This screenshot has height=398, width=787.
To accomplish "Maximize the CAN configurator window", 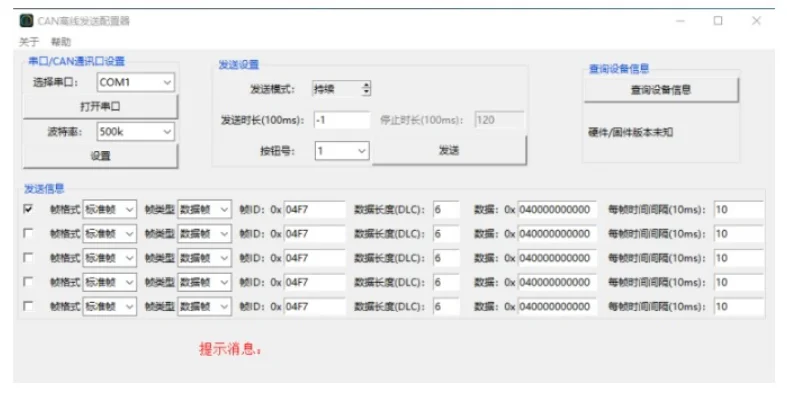I will click(x=718, y=21).
